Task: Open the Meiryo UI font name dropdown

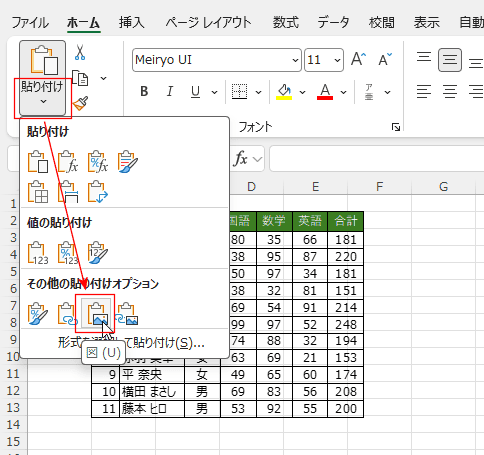Action: (295, 60)
